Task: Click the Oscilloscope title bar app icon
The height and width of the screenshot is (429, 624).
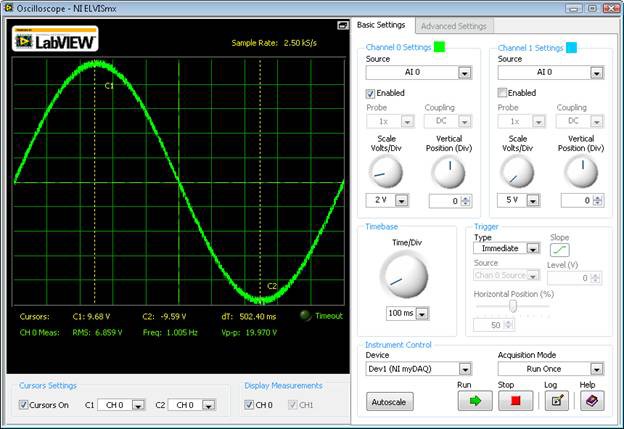Action: [x=8, y=8]
